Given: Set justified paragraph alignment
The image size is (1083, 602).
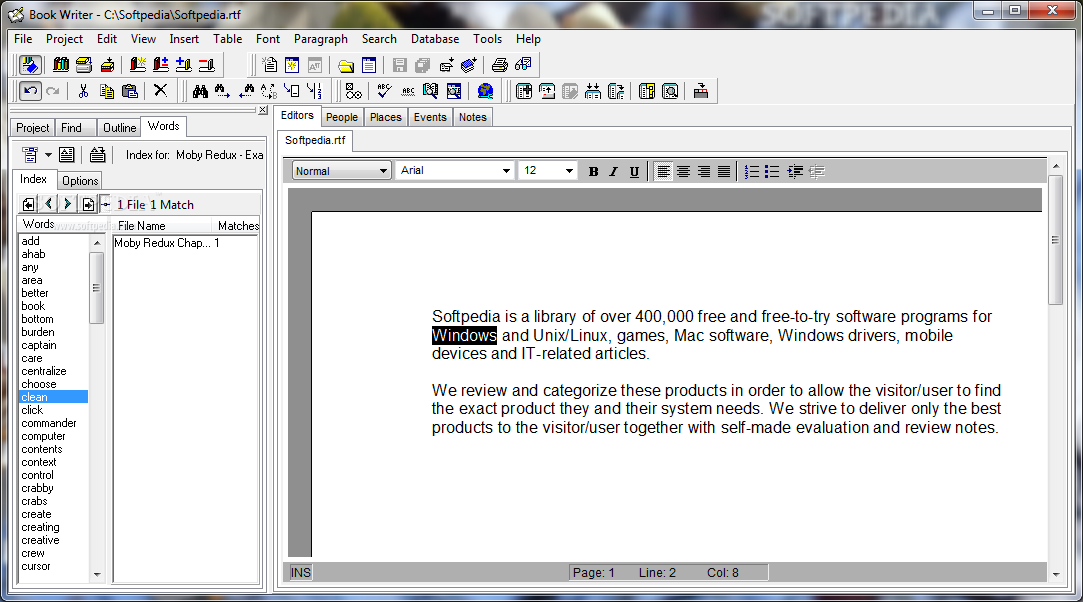Looking at the screenshot, I should [723, 171].
